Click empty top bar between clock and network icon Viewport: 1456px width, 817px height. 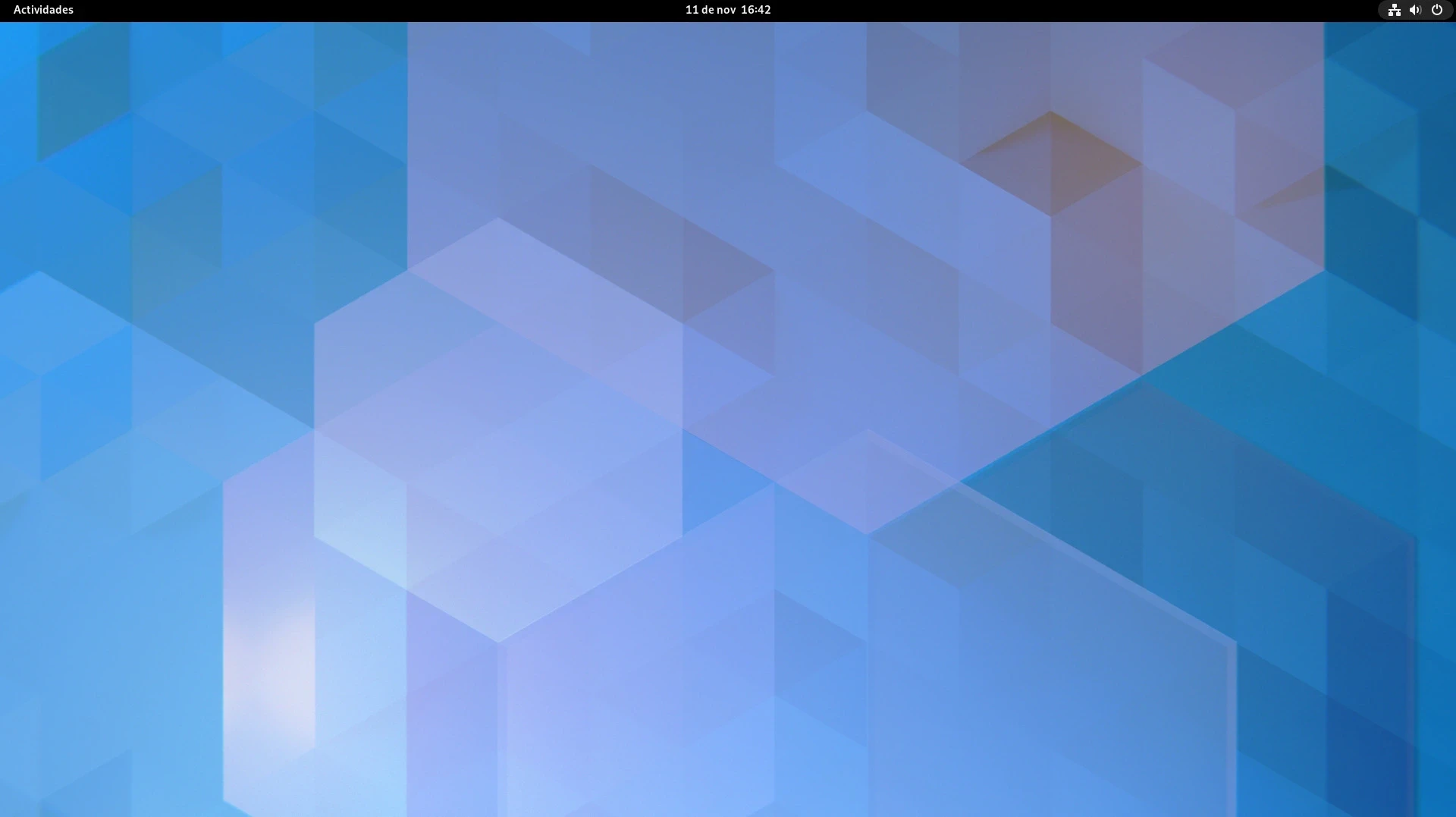point(1062,10)
